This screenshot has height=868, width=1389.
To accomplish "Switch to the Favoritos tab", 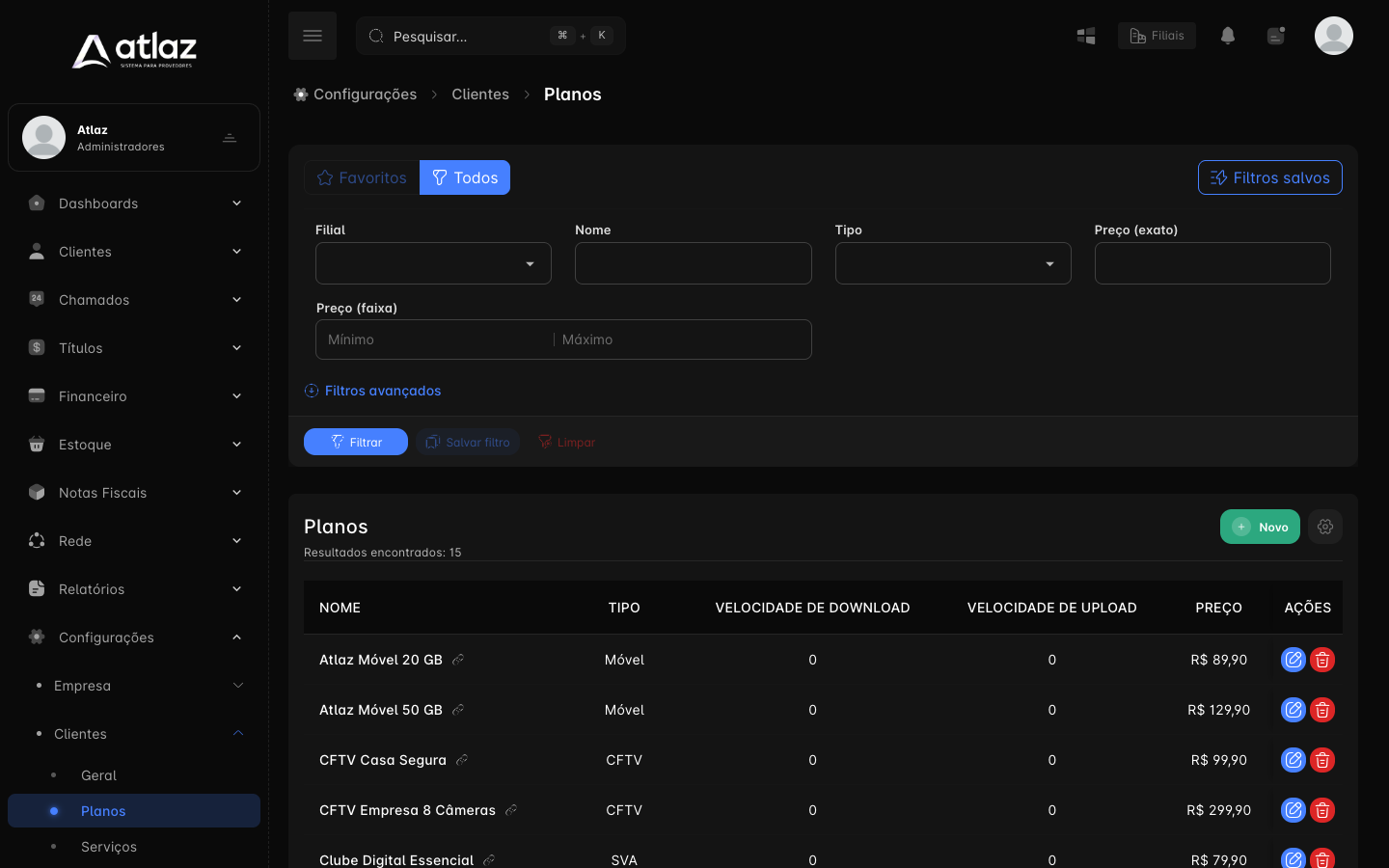I will (x=362, y=177).
